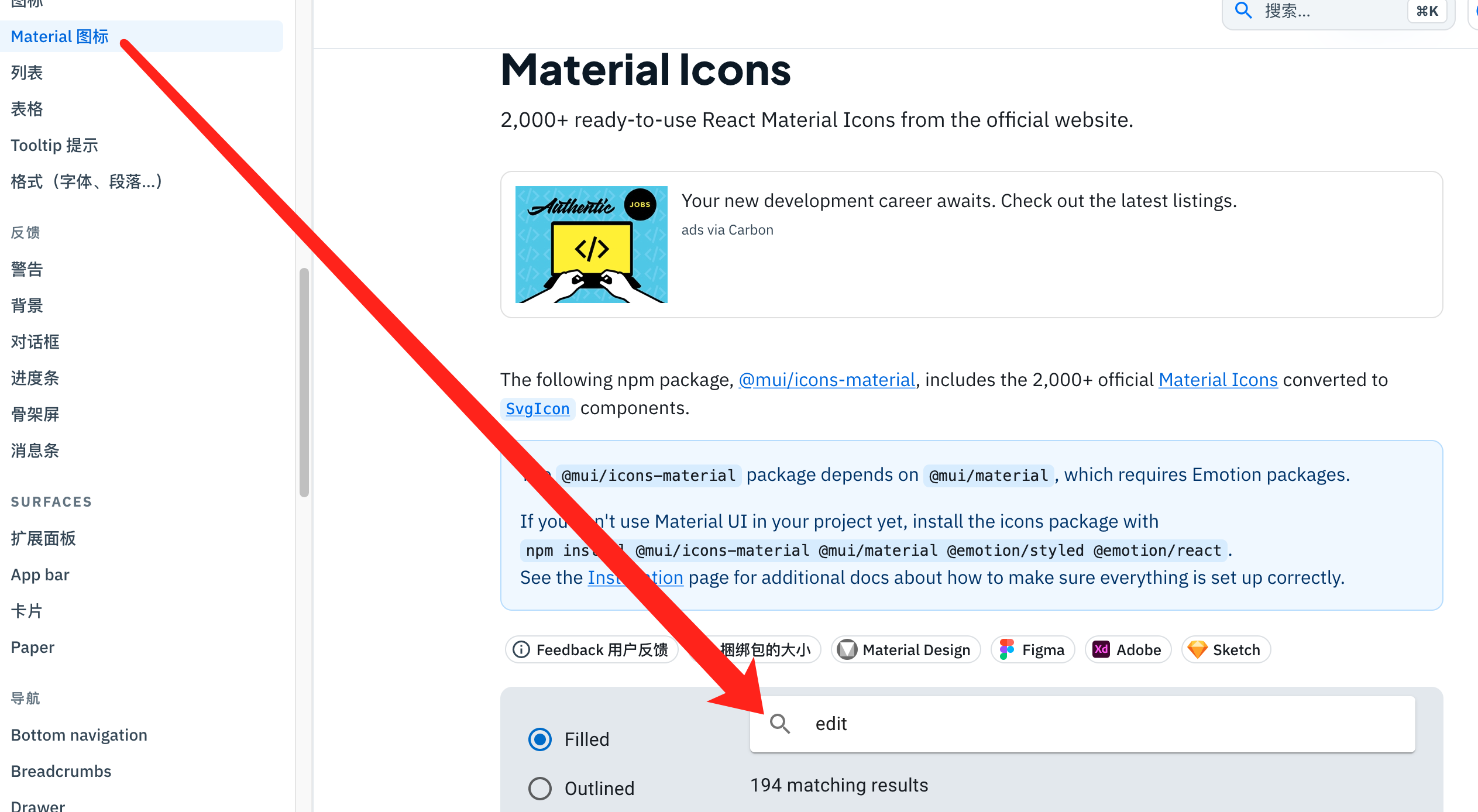Select the Outlined icon style
The width and height of the screenshot is (1478, 812).
point(539,788)
